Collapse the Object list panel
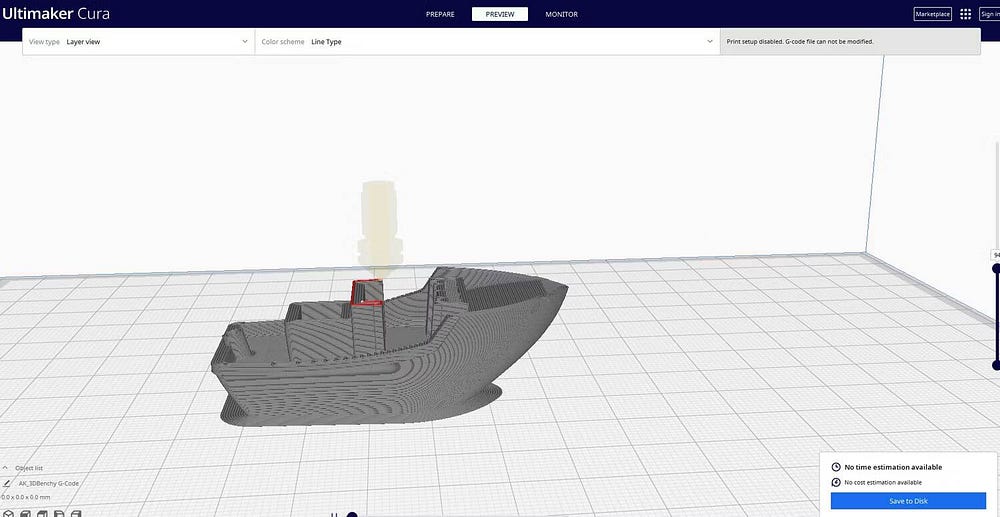 pos(7,468)
